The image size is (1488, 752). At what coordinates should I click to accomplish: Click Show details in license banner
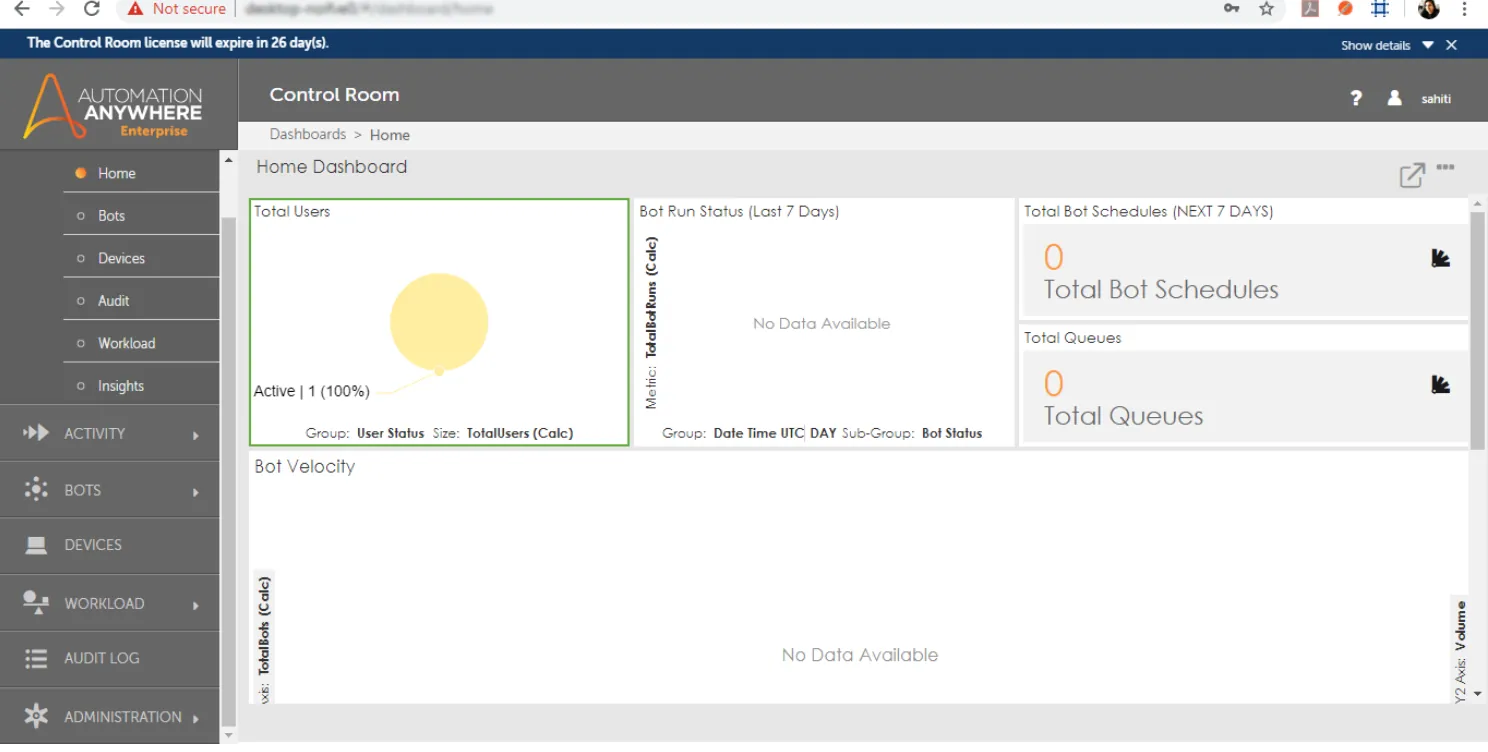1375,45
